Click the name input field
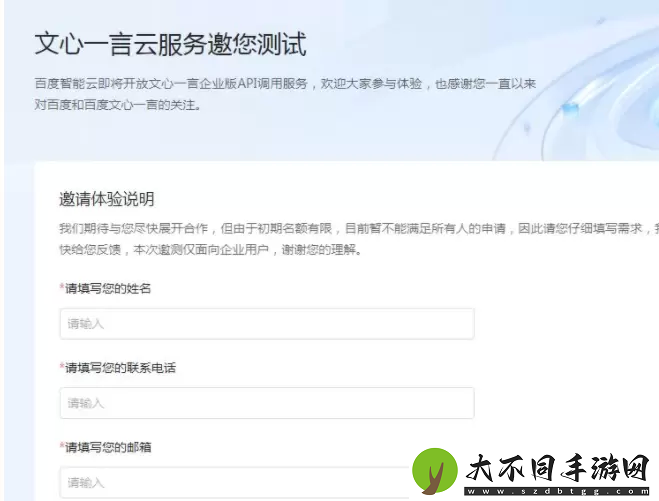The height and width of the screenshot is (501, 659). coord(267,324)
